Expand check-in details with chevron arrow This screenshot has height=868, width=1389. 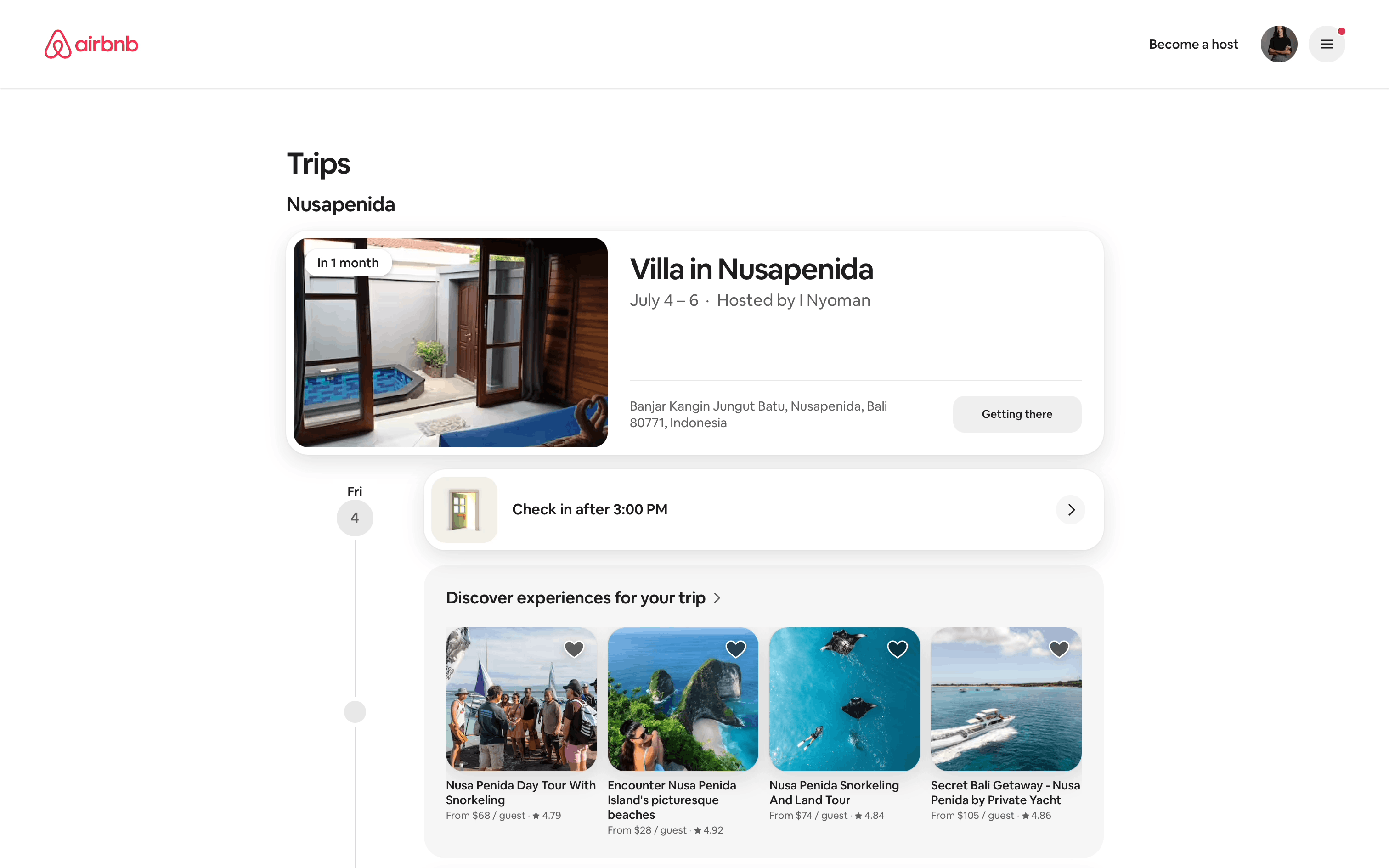point(1070,510)
